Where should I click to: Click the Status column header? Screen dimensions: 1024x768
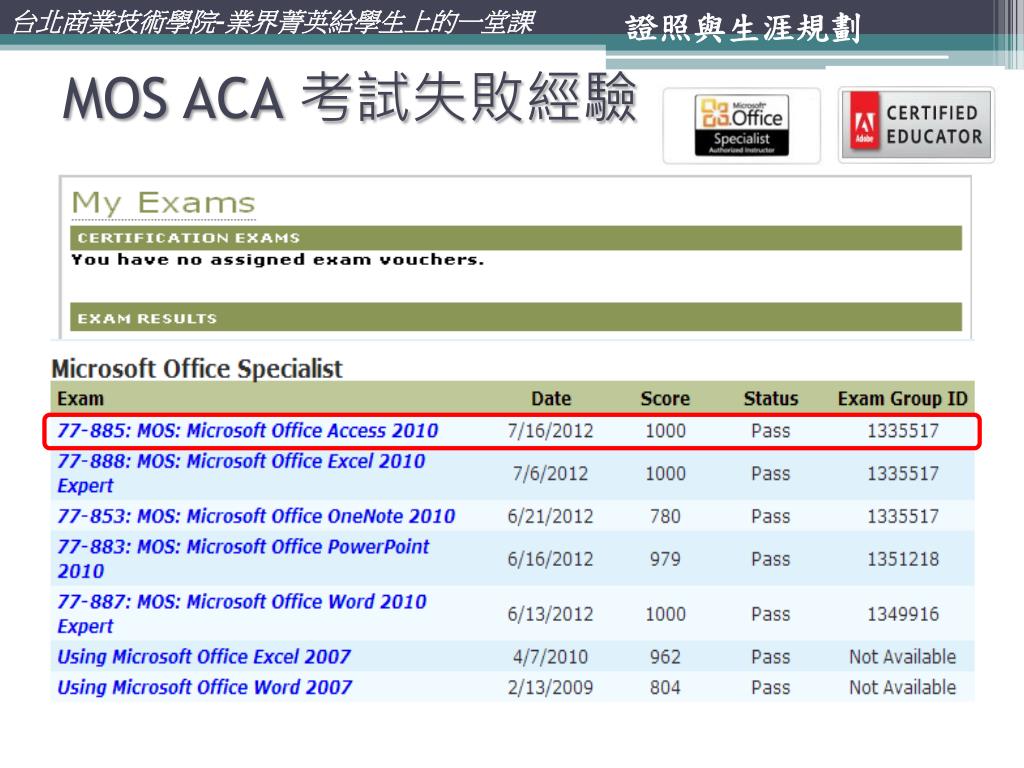[771, 398]
